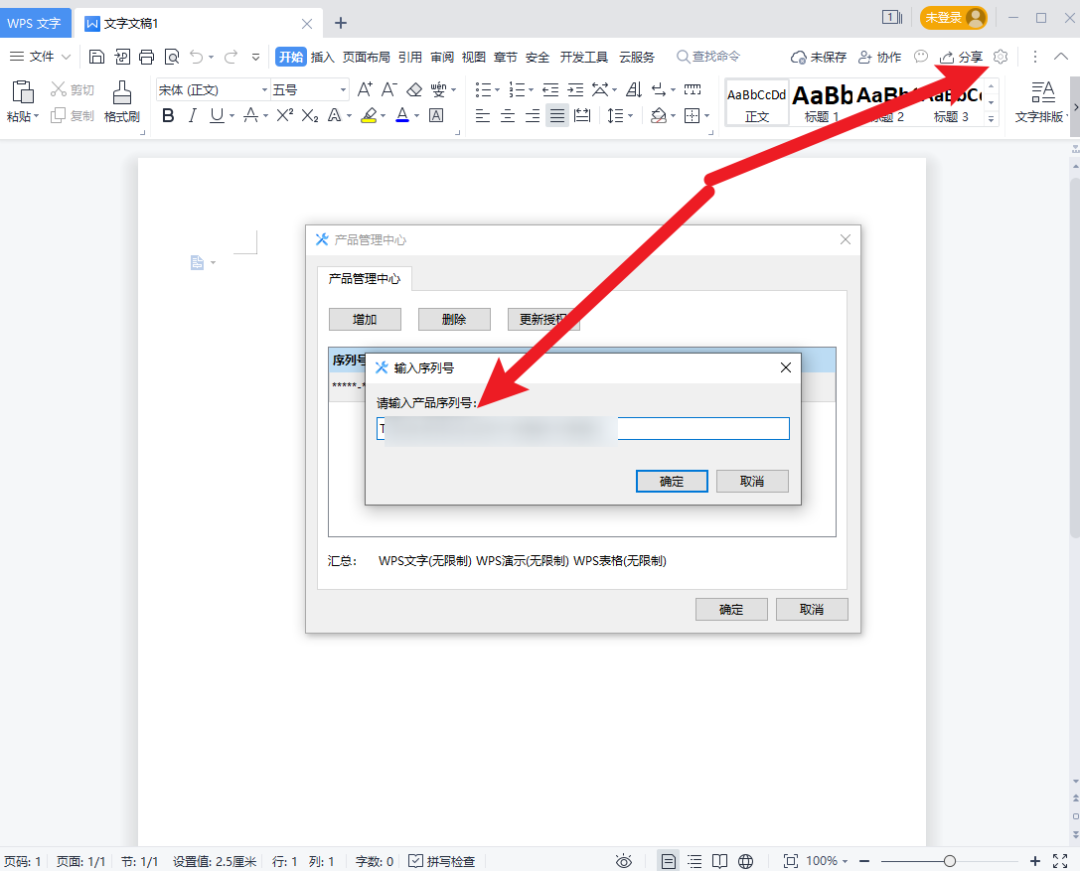
Task: Click 确定 at bottom of 产品管理中心
Action: 731,609
